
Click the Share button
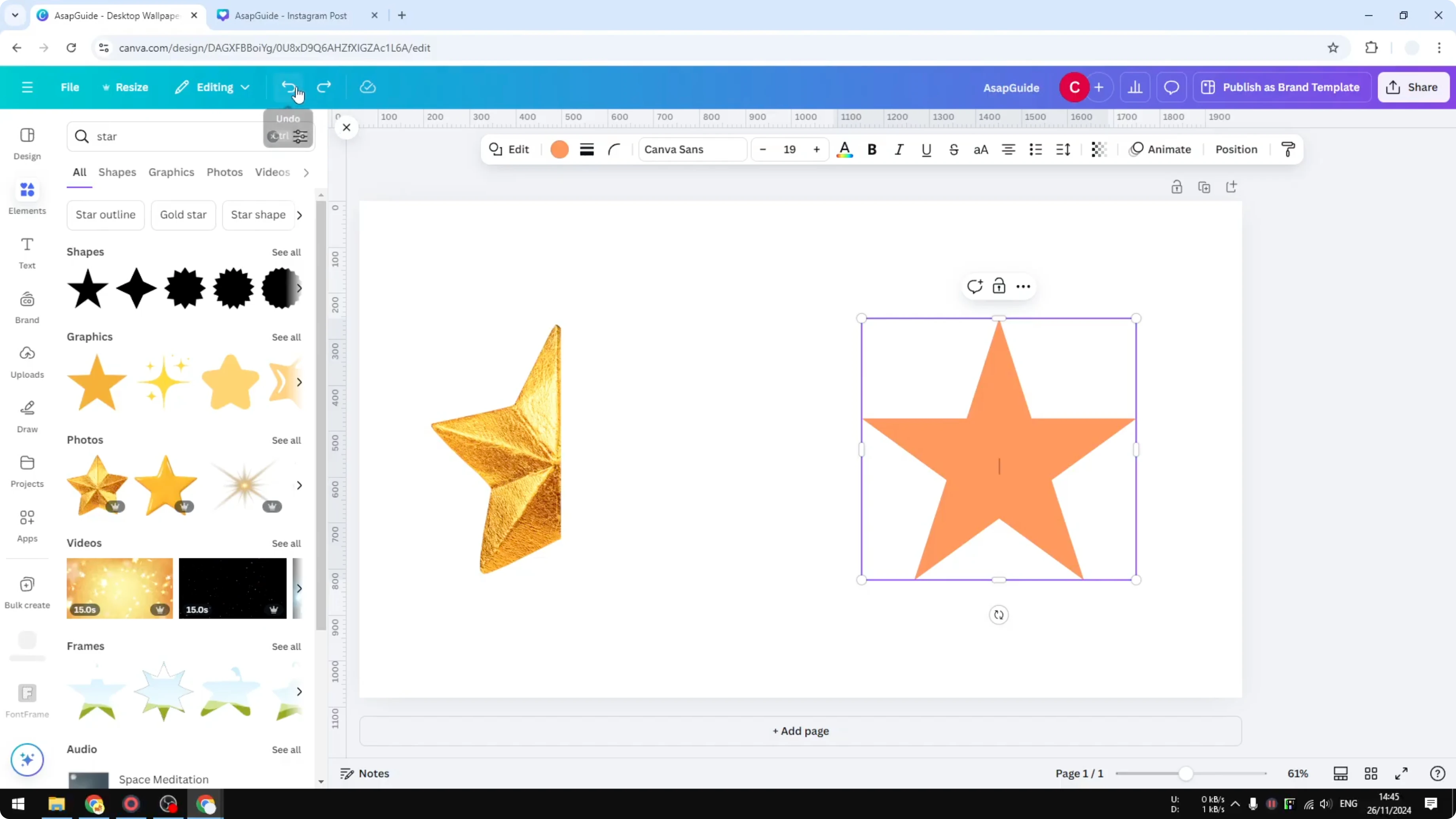tap(1414, 87)
